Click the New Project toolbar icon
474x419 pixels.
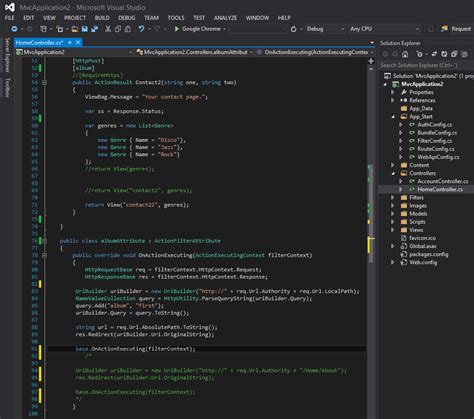[43, 29]
